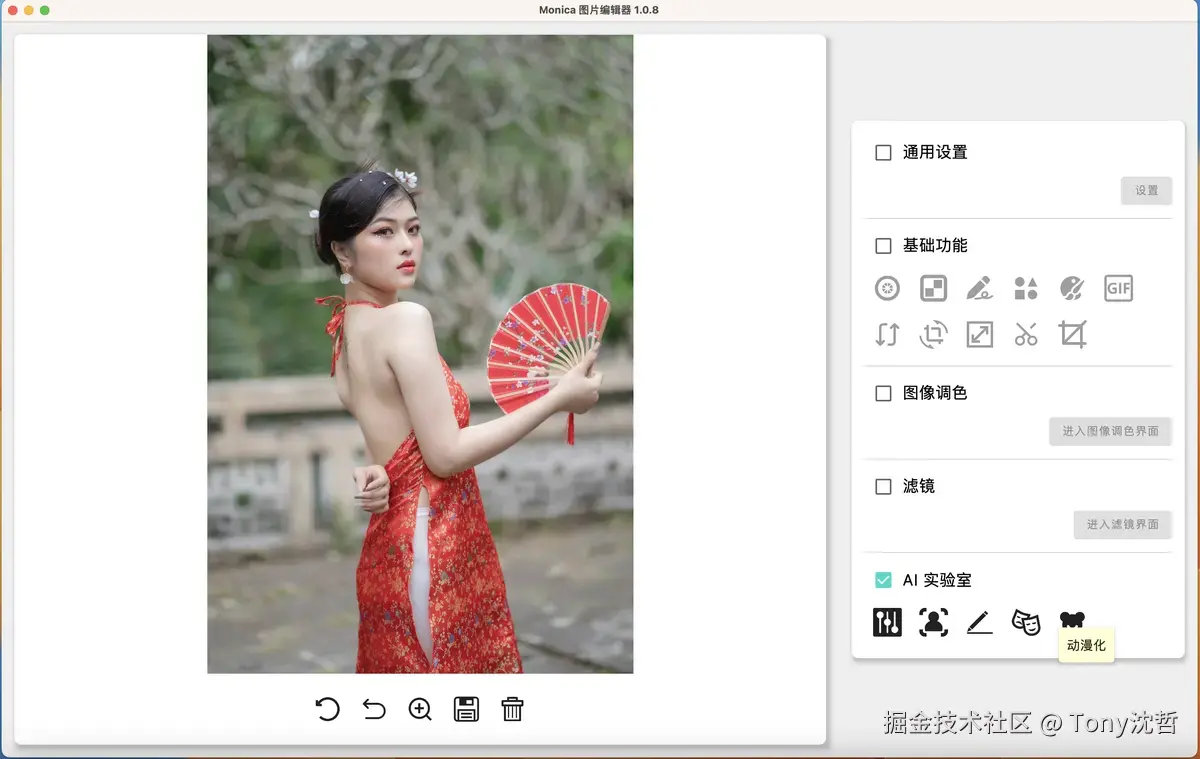1200x759 pixels.
Task: Check the 通用设置 checkbox
Action: pos(883,153)
